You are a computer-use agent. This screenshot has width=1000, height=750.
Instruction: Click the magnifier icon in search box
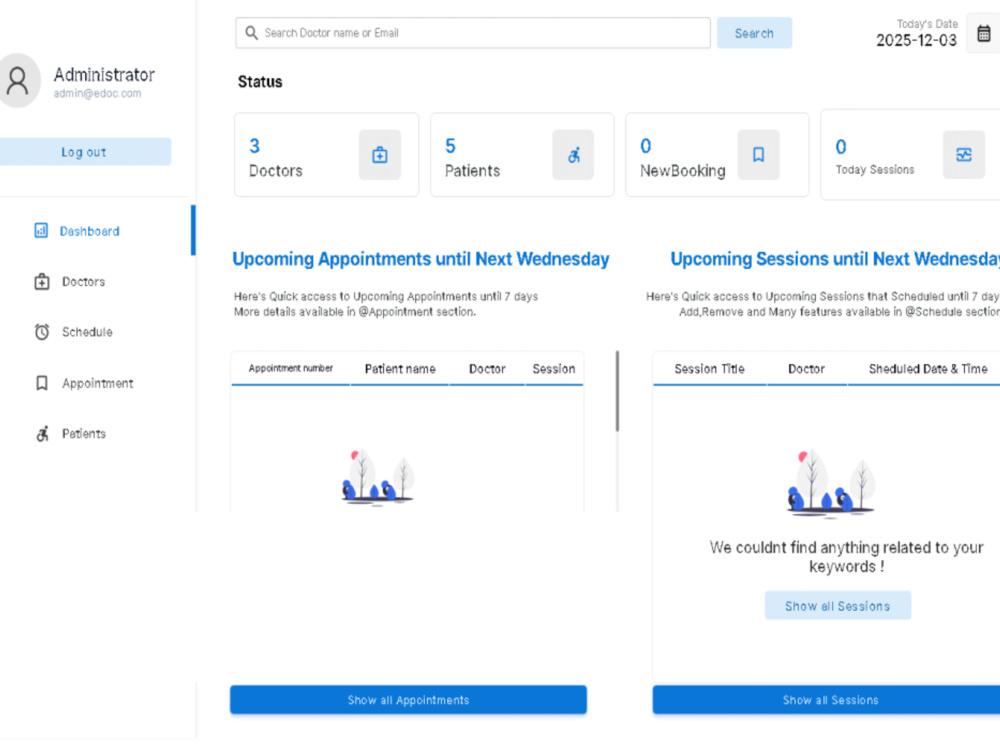[x=251, y=33]
